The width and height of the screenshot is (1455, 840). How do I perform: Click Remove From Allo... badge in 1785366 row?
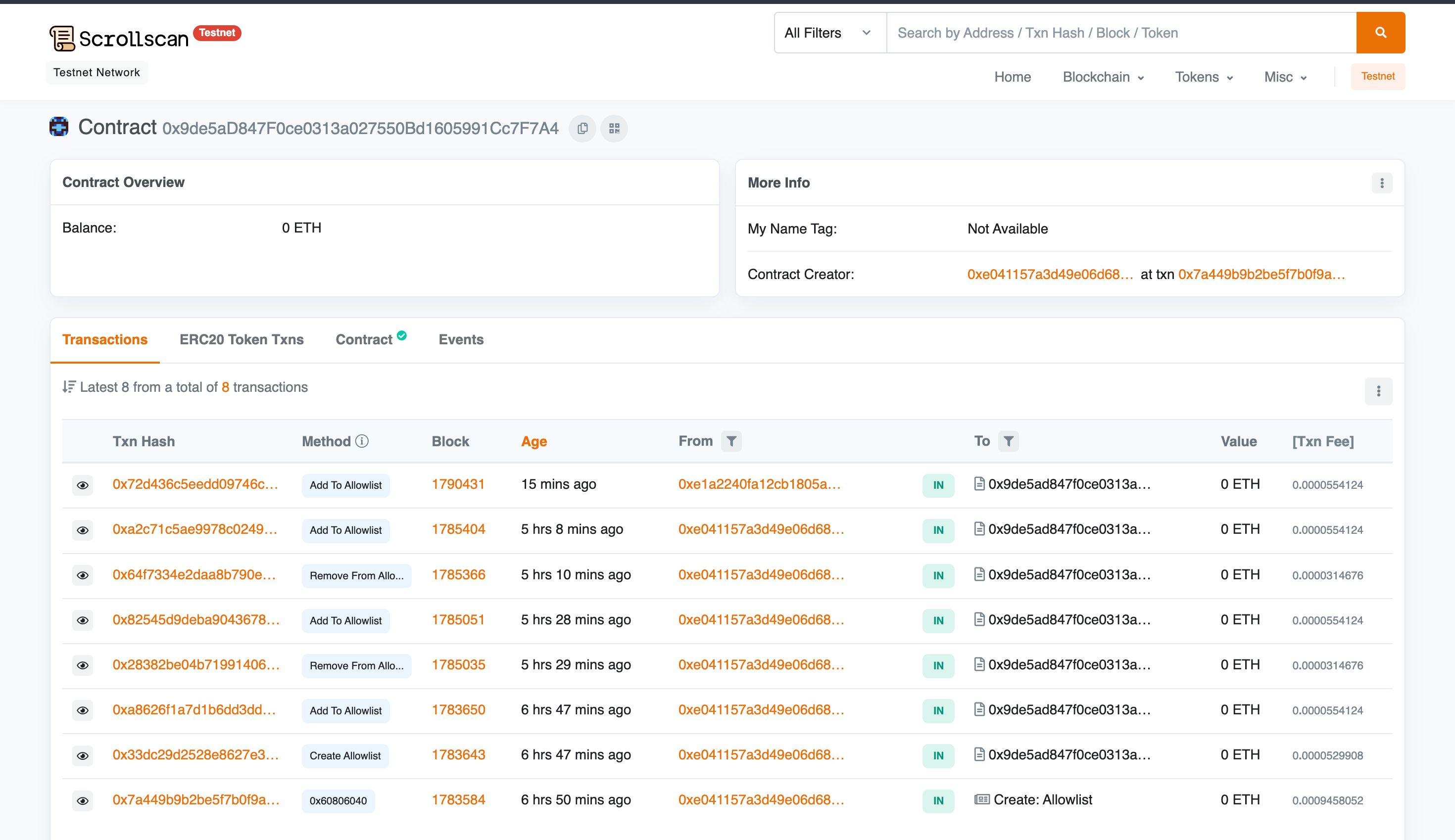[x=356, y=576]
